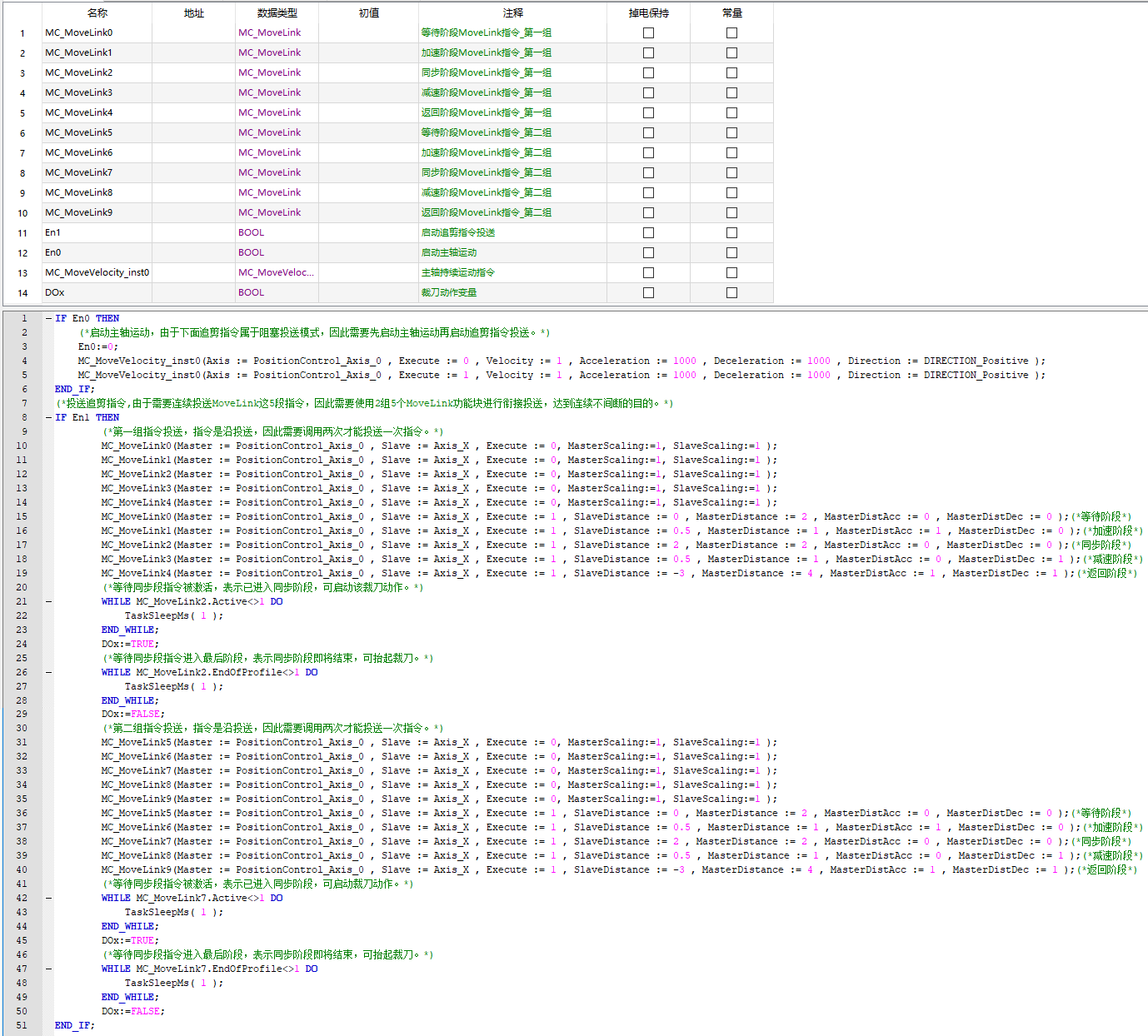Check 掉电保持 for variable En1
Screen dimensions: 1148x1036
click(x=648, y=233)
